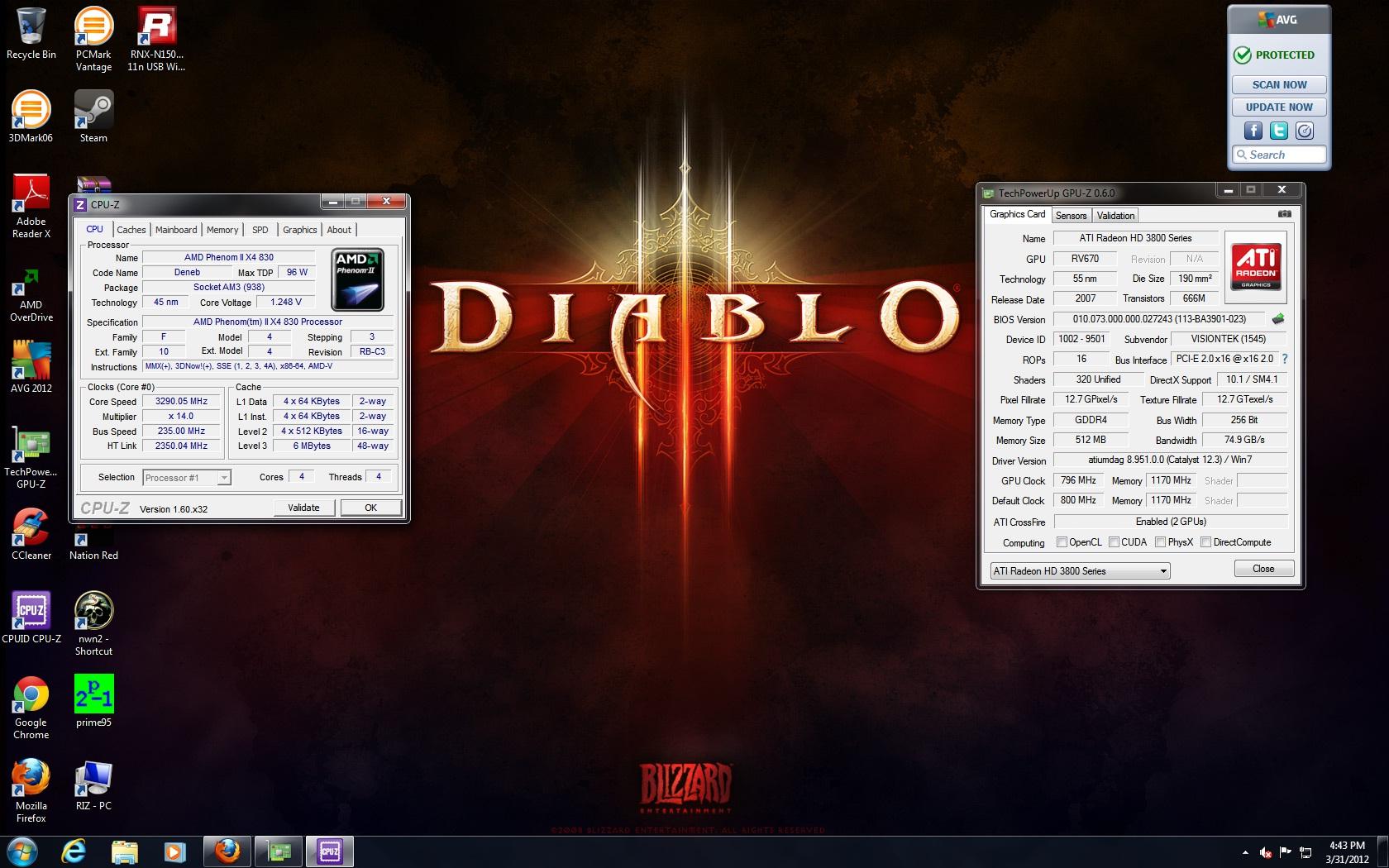
Task: Click the Action Center flag tray icon
Action: click(x=1286, y=852)
